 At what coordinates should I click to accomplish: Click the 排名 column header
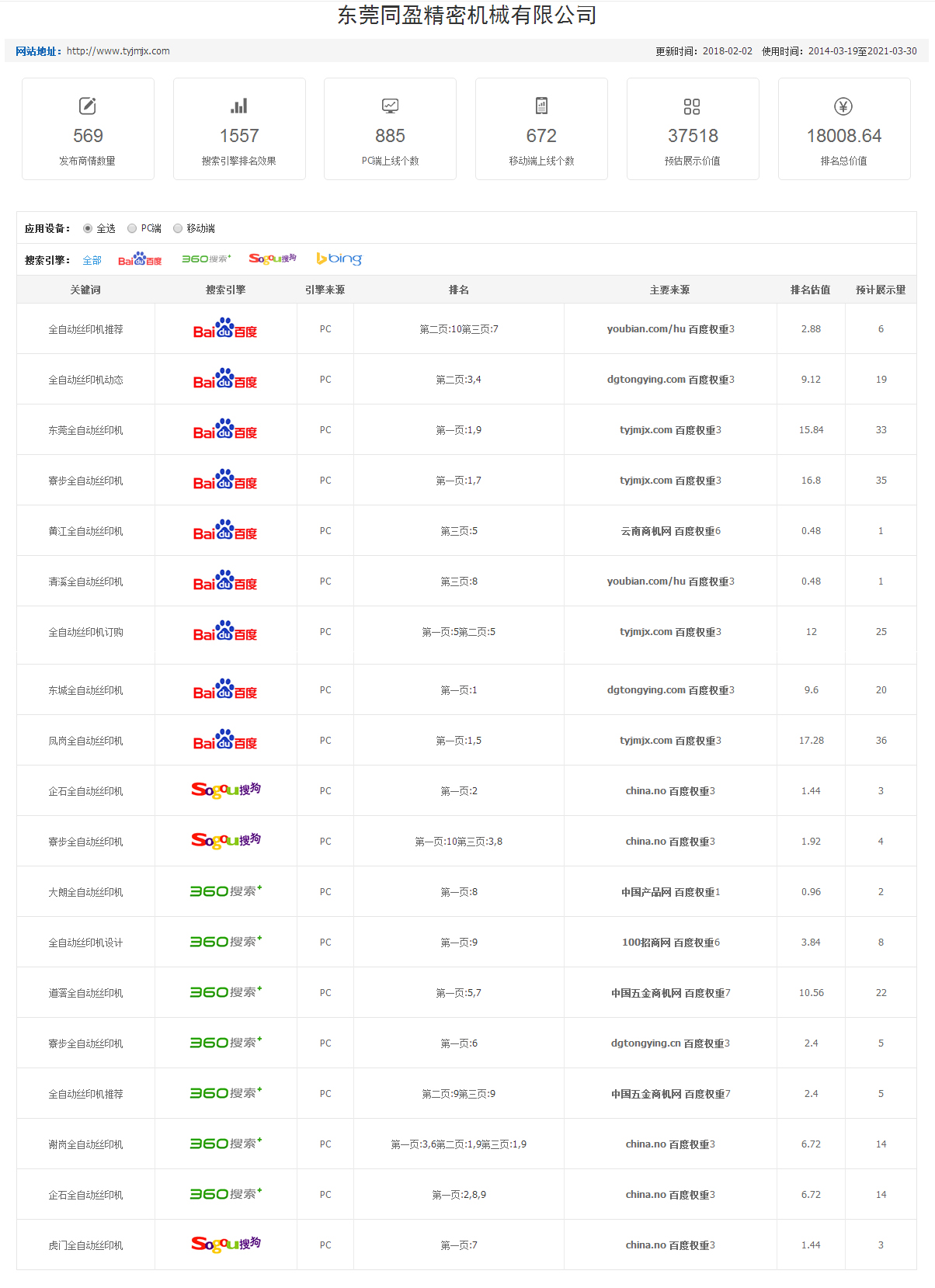pos(459,290)
